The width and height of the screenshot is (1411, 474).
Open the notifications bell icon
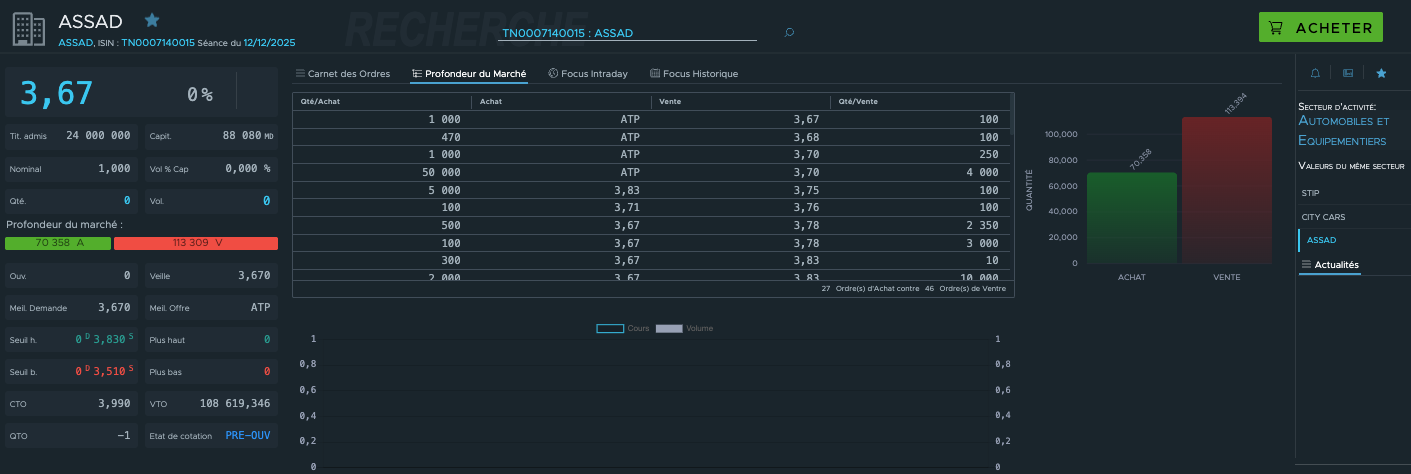pos(1315,73)
